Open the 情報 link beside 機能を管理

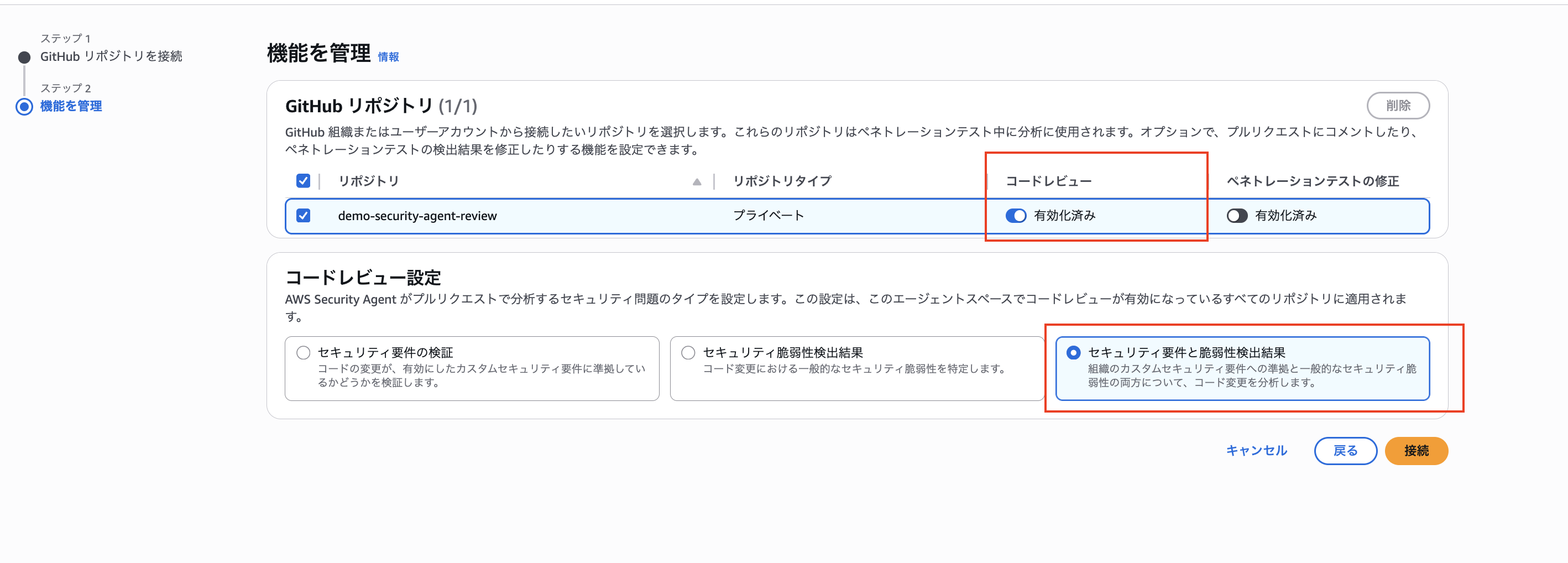[x=389, y=56]
